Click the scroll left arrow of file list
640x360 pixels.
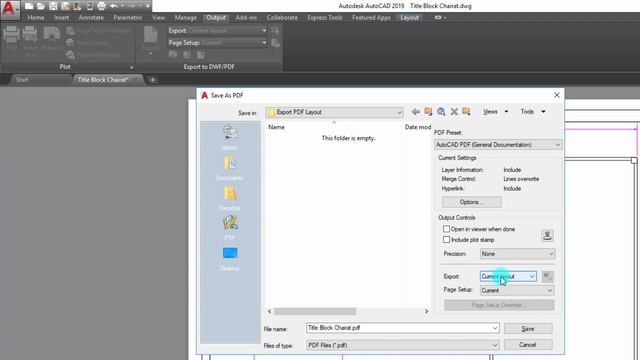coord(269,311)
